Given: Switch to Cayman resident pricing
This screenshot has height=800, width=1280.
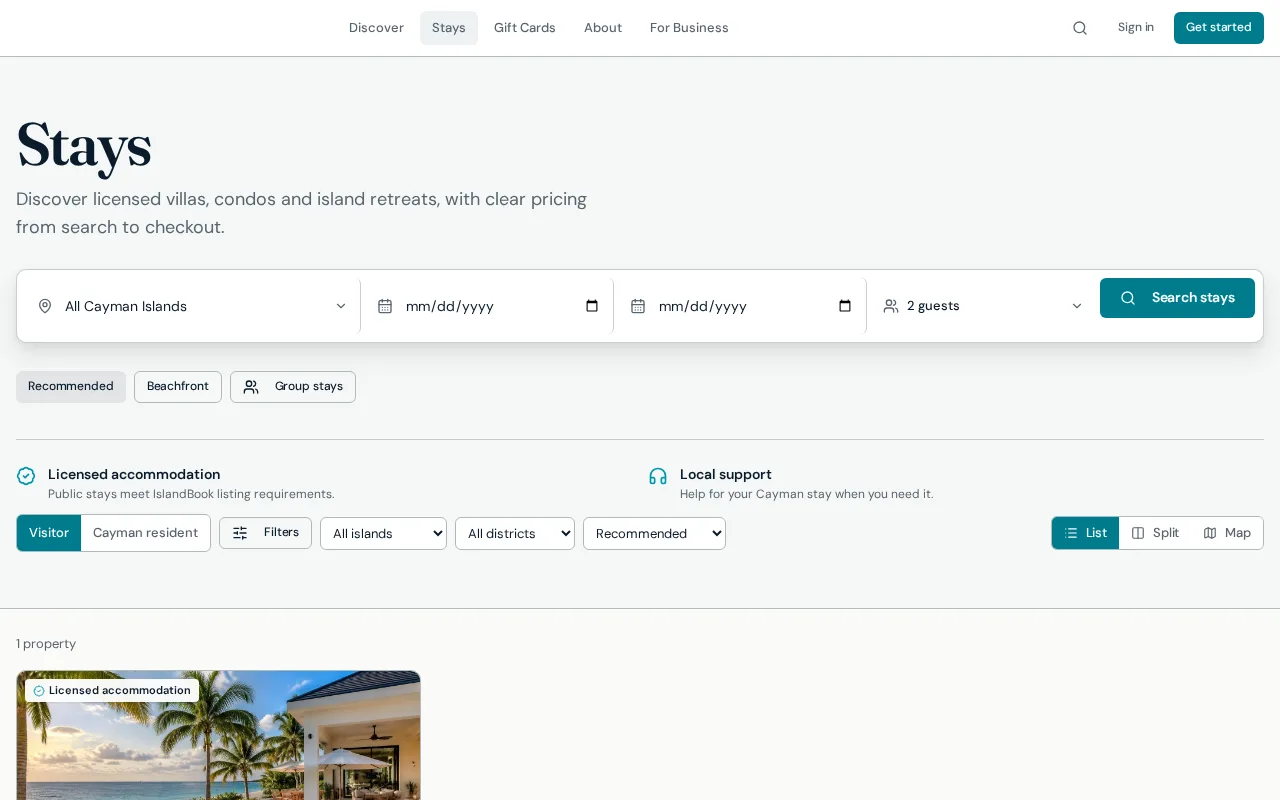Looking at the screenshot, I should click(145, 533).
